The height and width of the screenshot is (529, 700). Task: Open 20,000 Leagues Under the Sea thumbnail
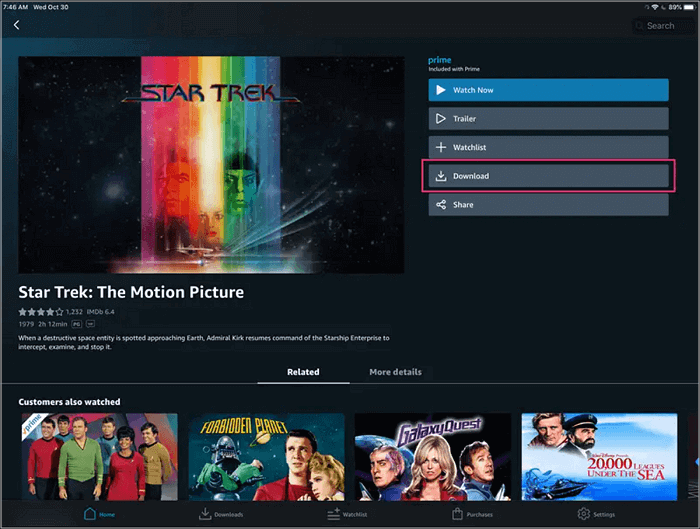click(599, 457)
